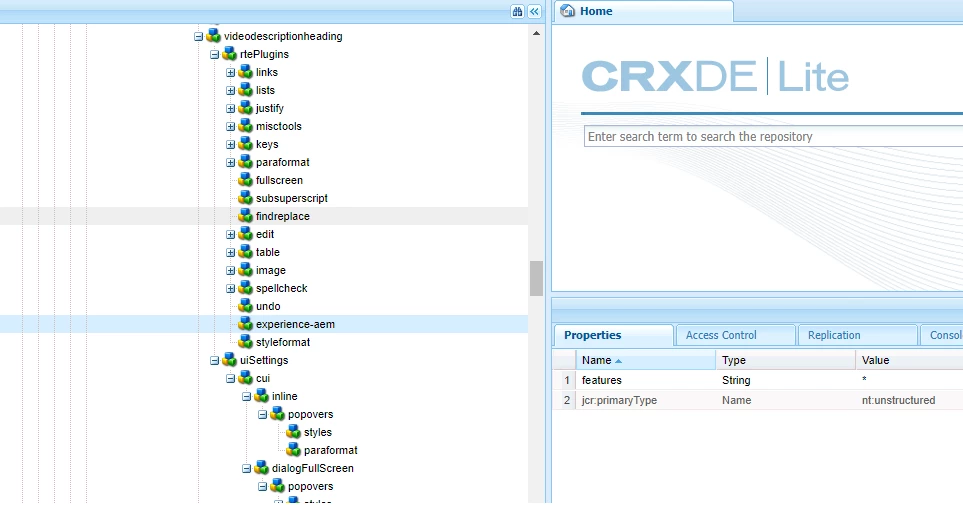Switch to the Home tab
The width and height of the screenshot is (963, 518).
643,12
